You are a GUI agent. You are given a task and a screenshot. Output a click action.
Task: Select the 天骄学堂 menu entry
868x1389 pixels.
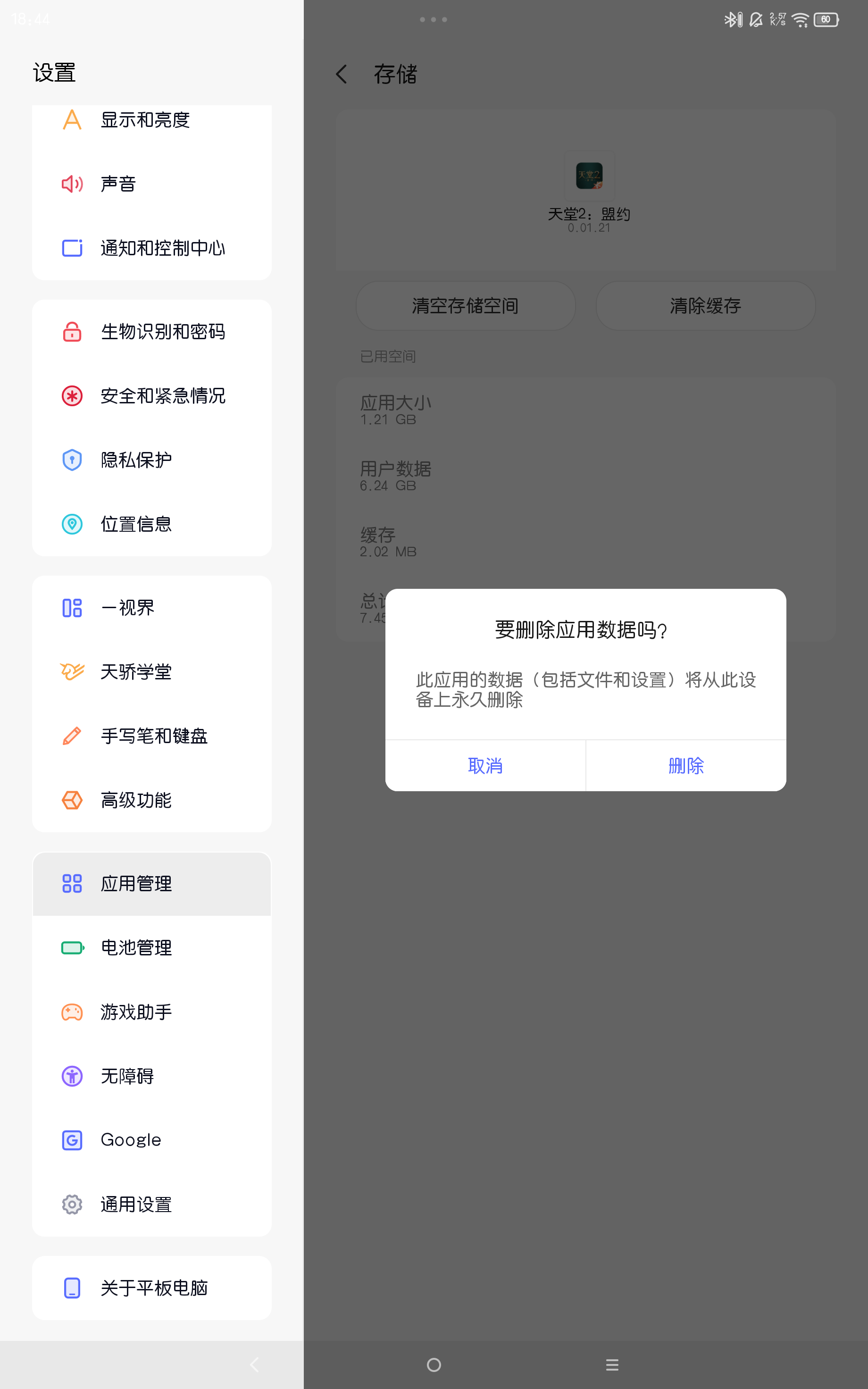tap(151, 671)
